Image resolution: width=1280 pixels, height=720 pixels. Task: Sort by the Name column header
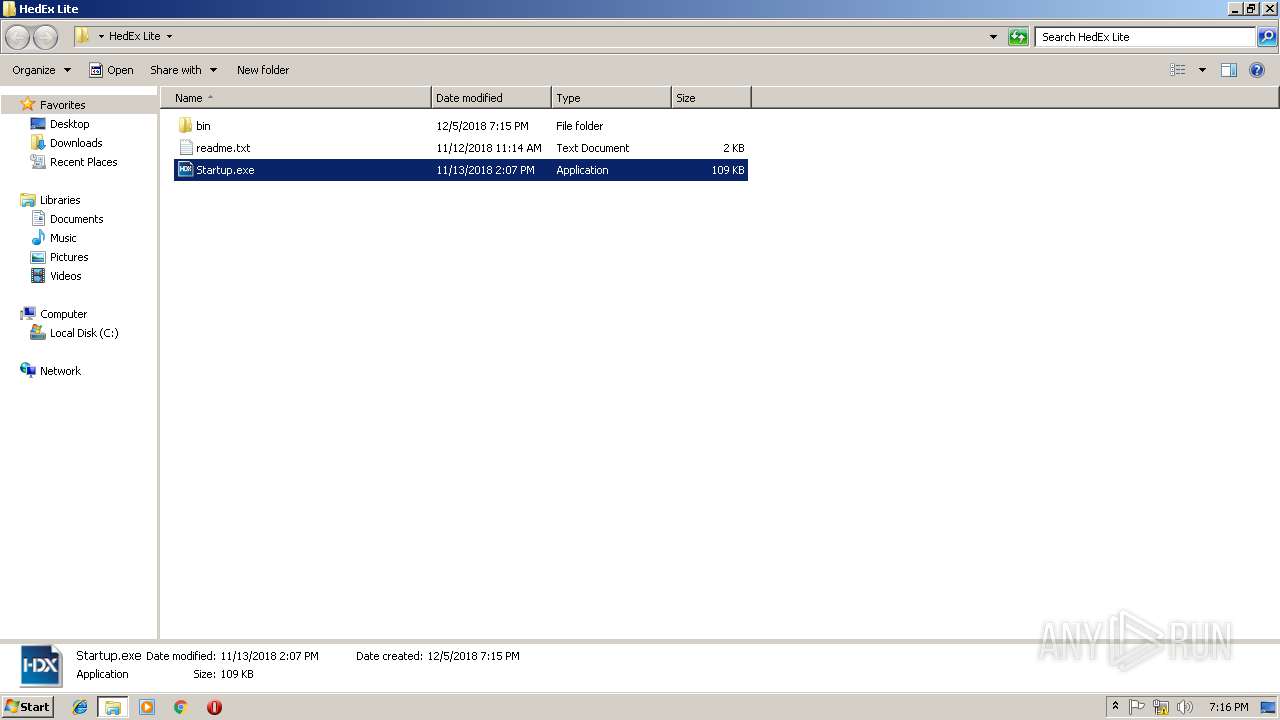296,98
